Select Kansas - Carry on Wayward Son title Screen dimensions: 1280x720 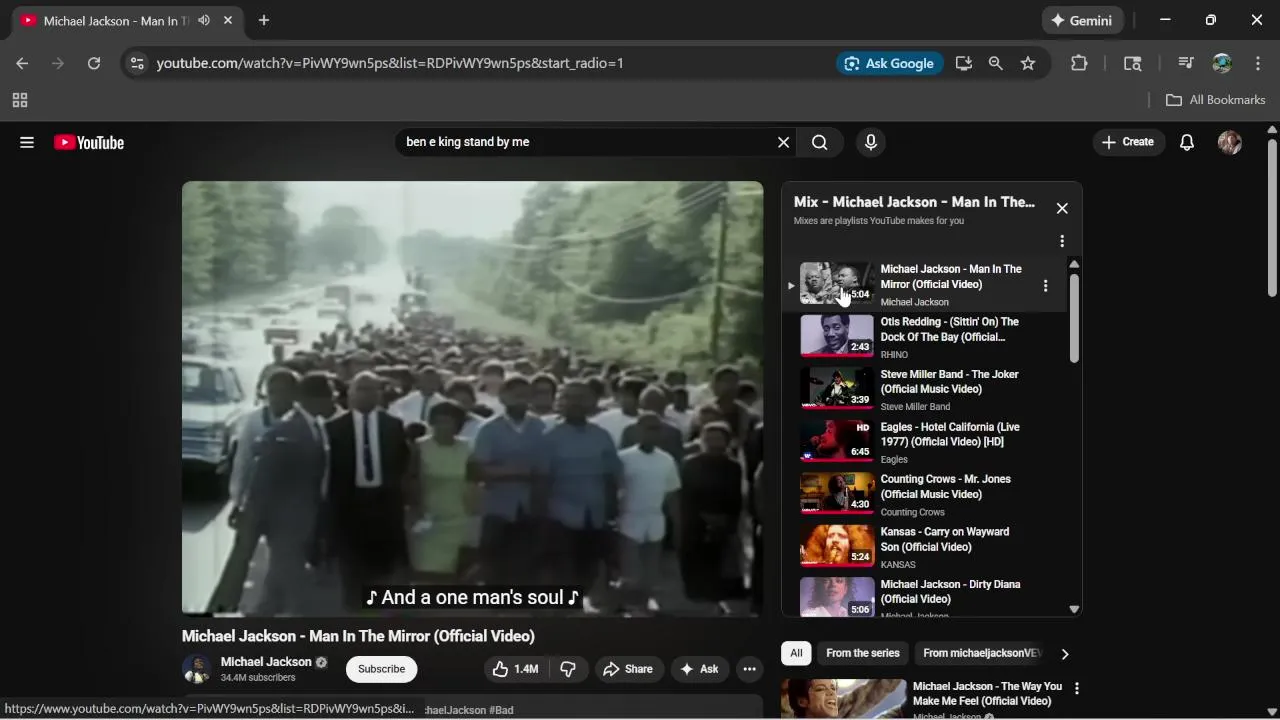tap(944, 540)
